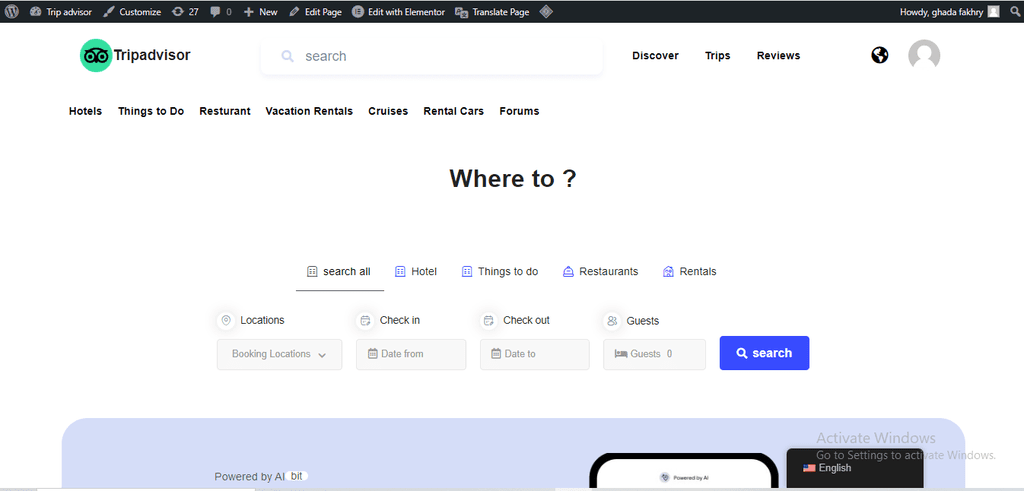Screen dimensions: 1024x491
Task: Select the Hotel tab
Action: (x=416, y=272)
